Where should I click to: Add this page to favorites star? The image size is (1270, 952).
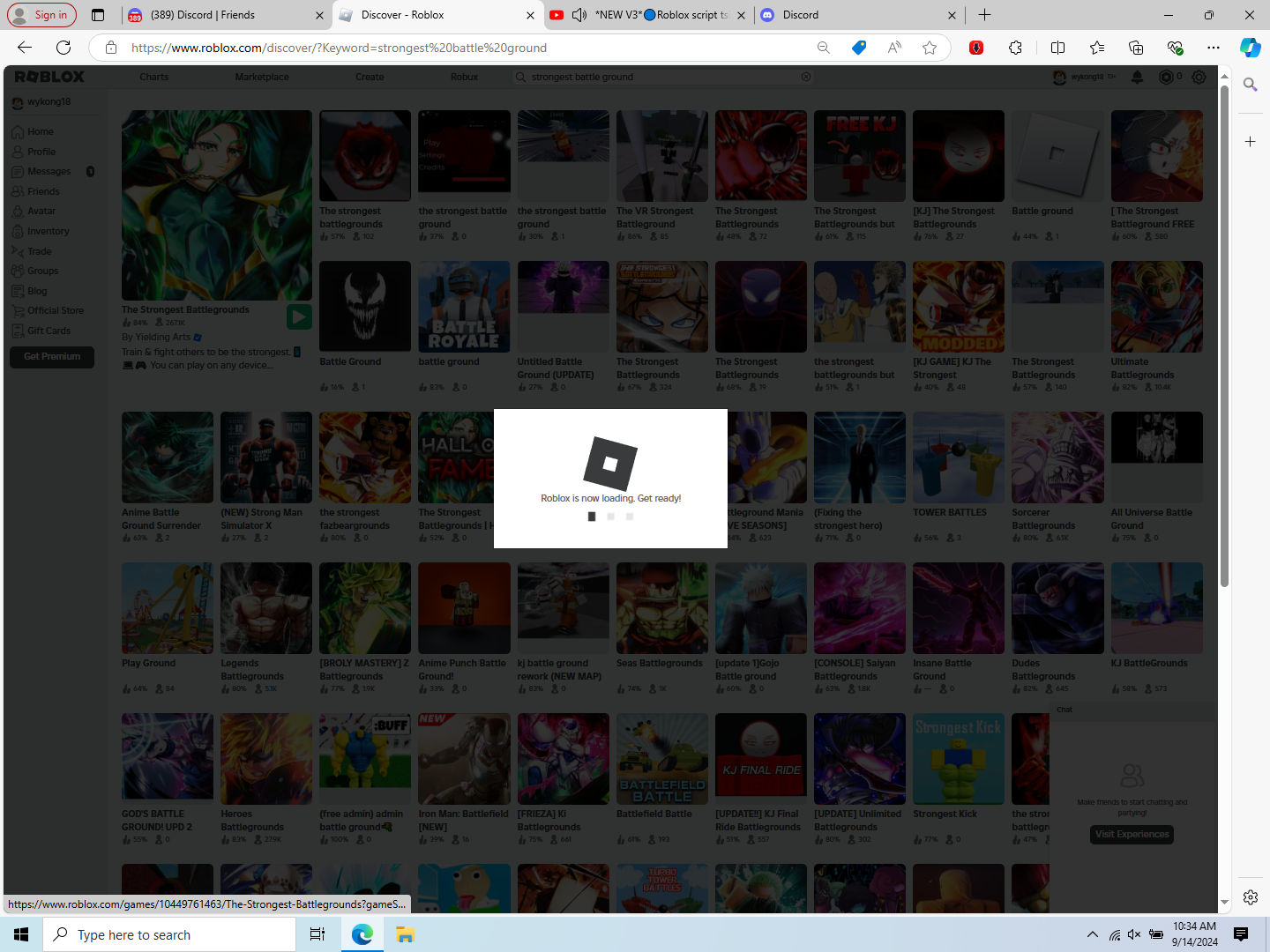tap(930, 48)
